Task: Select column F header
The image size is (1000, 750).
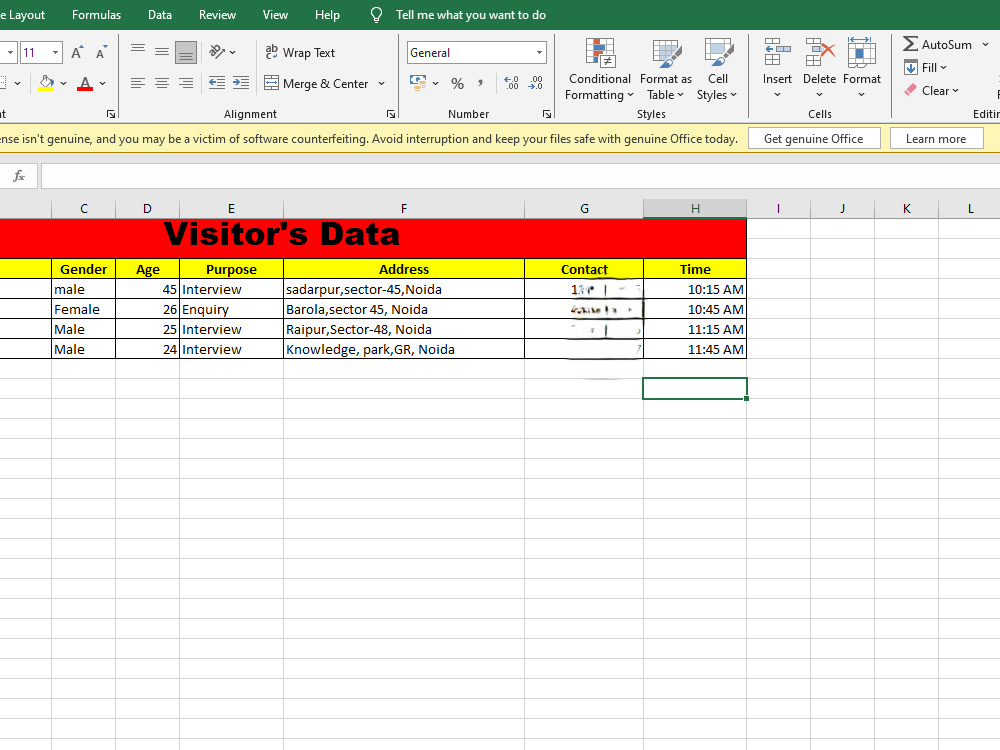Action: tap(404, 209)
